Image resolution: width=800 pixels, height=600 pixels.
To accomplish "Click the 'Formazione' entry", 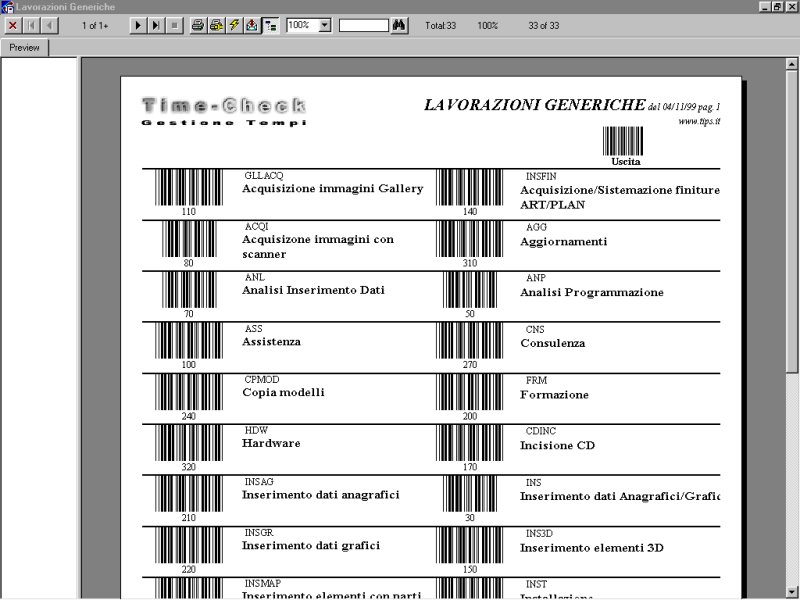I will pos(554,395).
